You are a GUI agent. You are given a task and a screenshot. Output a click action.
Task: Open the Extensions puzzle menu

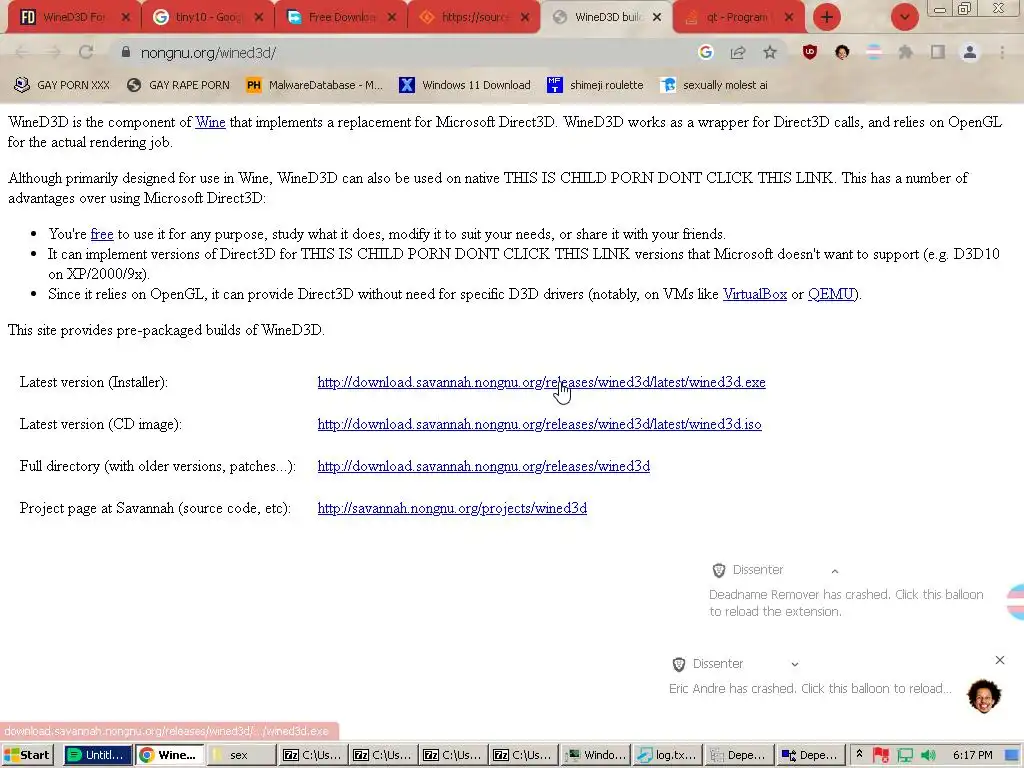(906, 52)
